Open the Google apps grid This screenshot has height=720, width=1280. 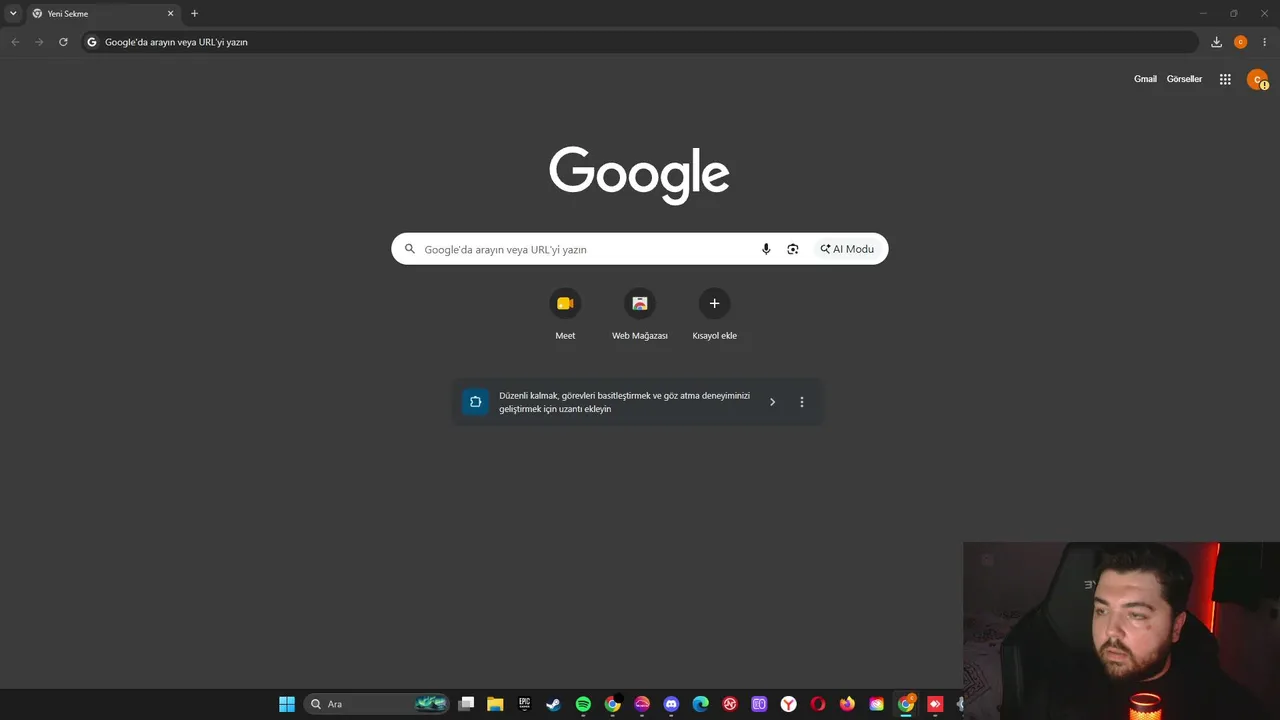coord(1225,79)
